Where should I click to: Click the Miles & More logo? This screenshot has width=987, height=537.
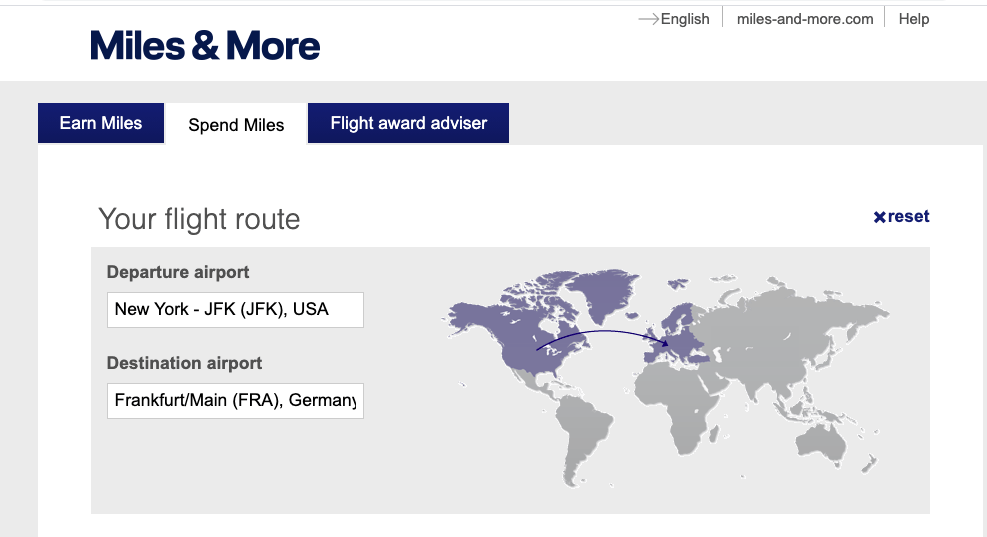tap(205, 45)
